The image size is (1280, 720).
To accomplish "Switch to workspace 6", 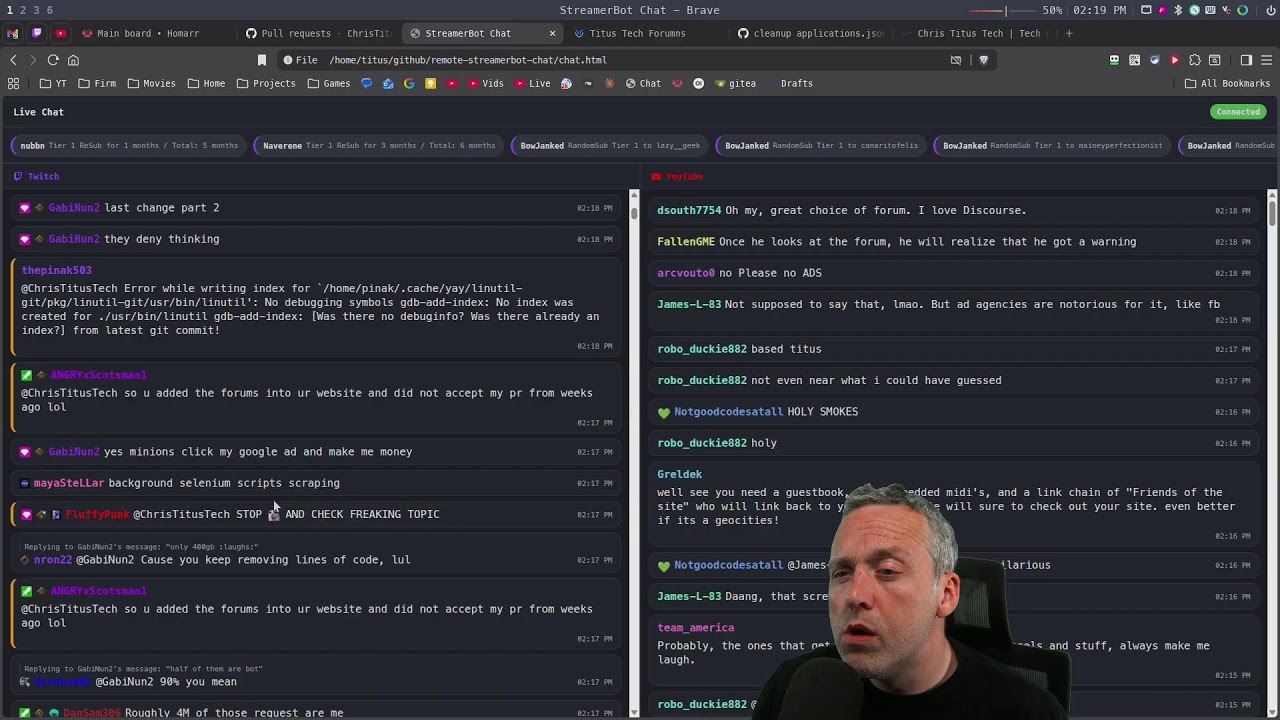I will (49, 10).
